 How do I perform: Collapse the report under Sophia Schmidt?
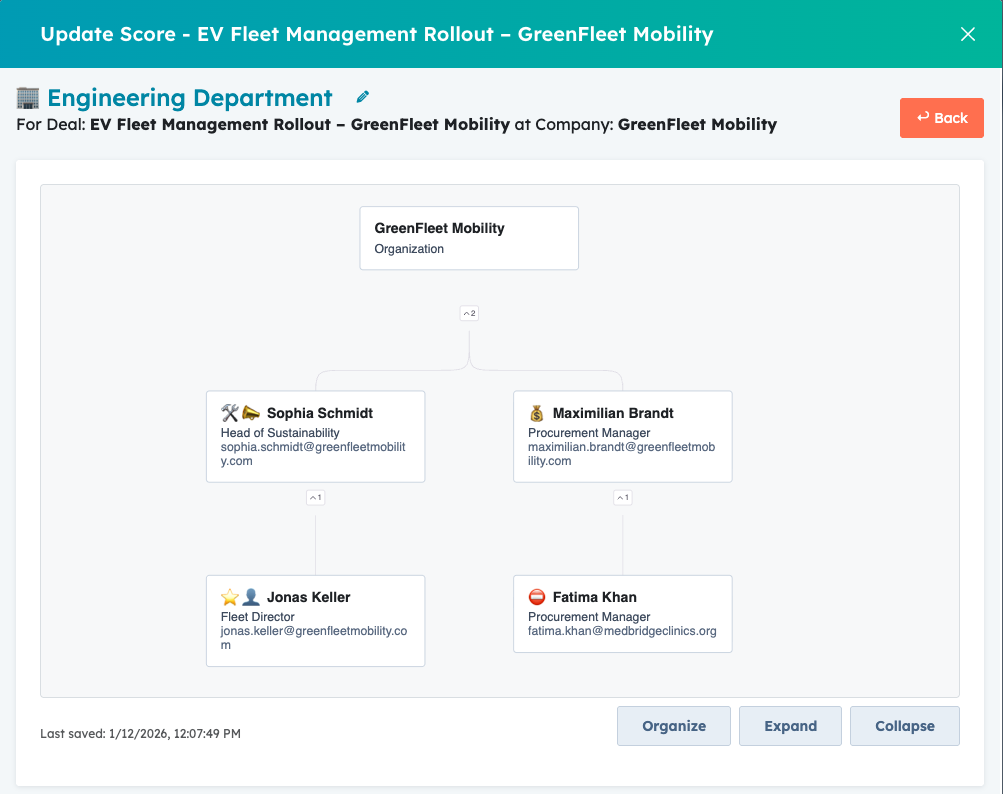coord(315,497)
